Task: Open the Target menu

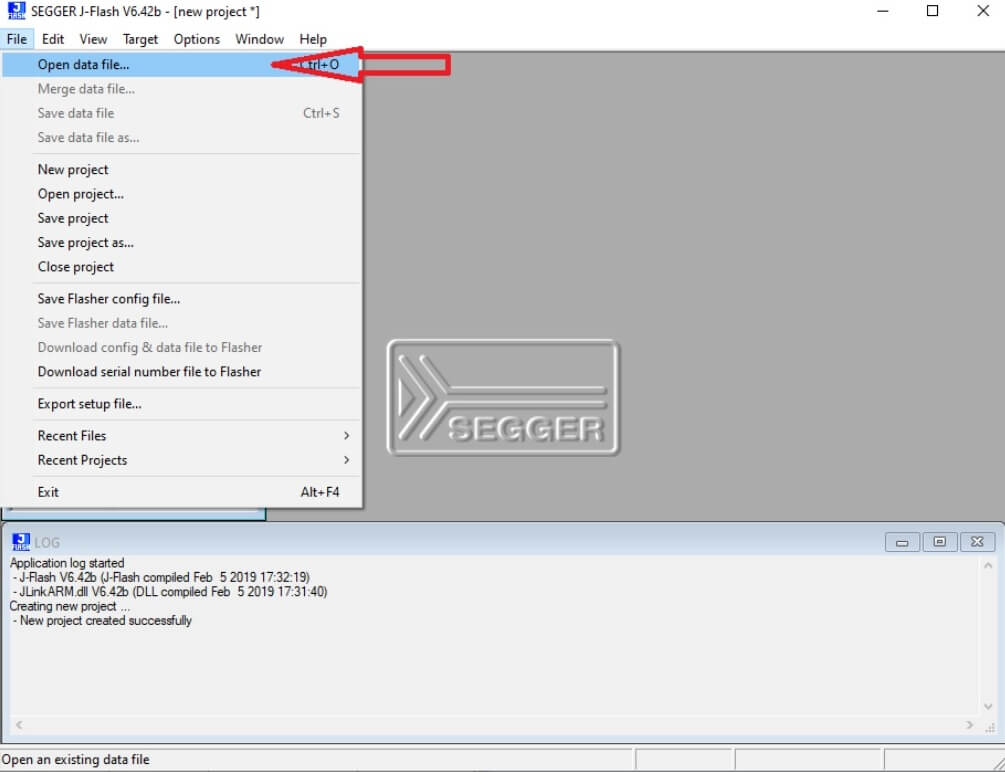Action: (x=140, y=39)
